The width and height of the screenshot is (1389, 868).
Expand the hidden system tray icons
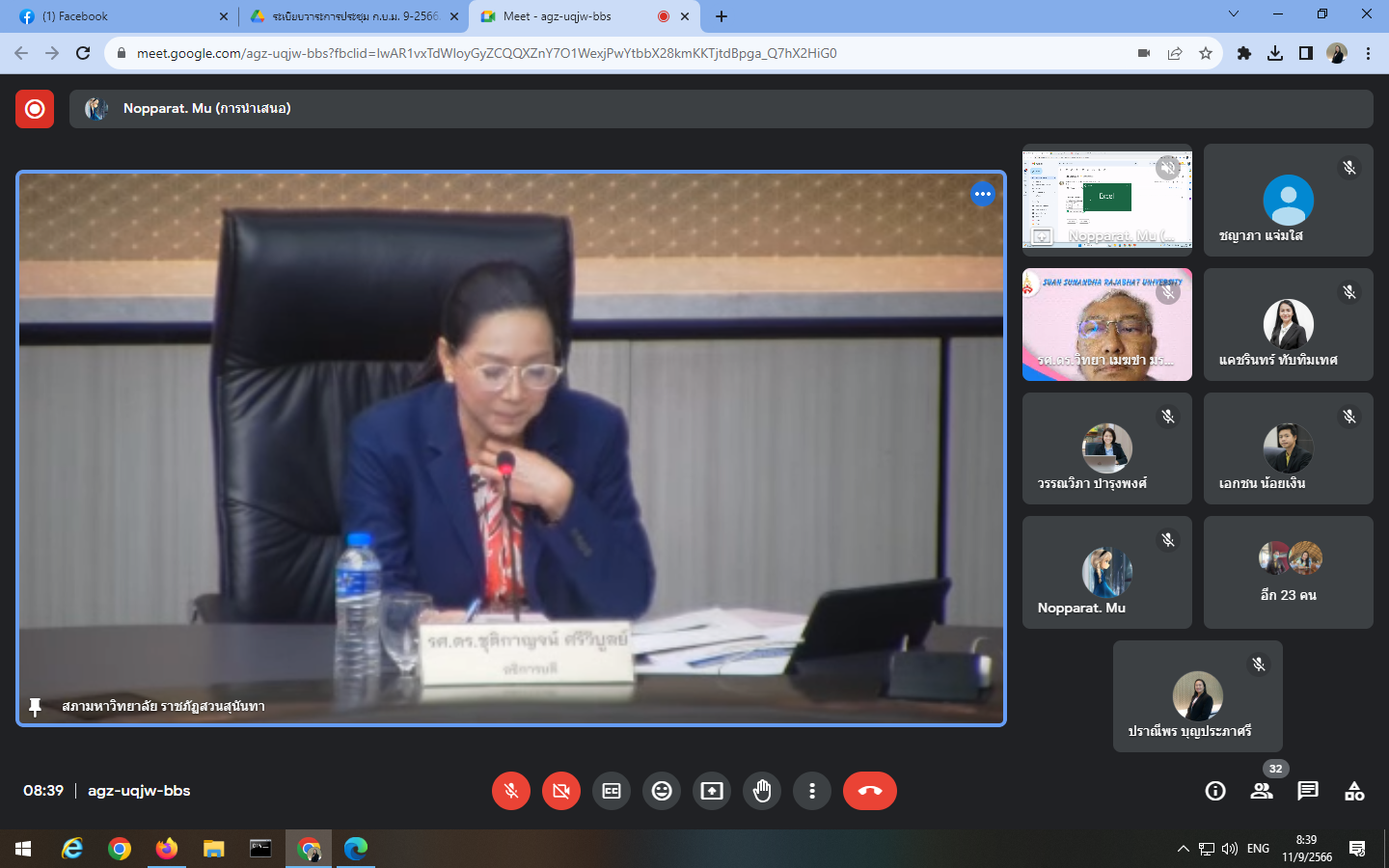click(x=1183, y=849)
